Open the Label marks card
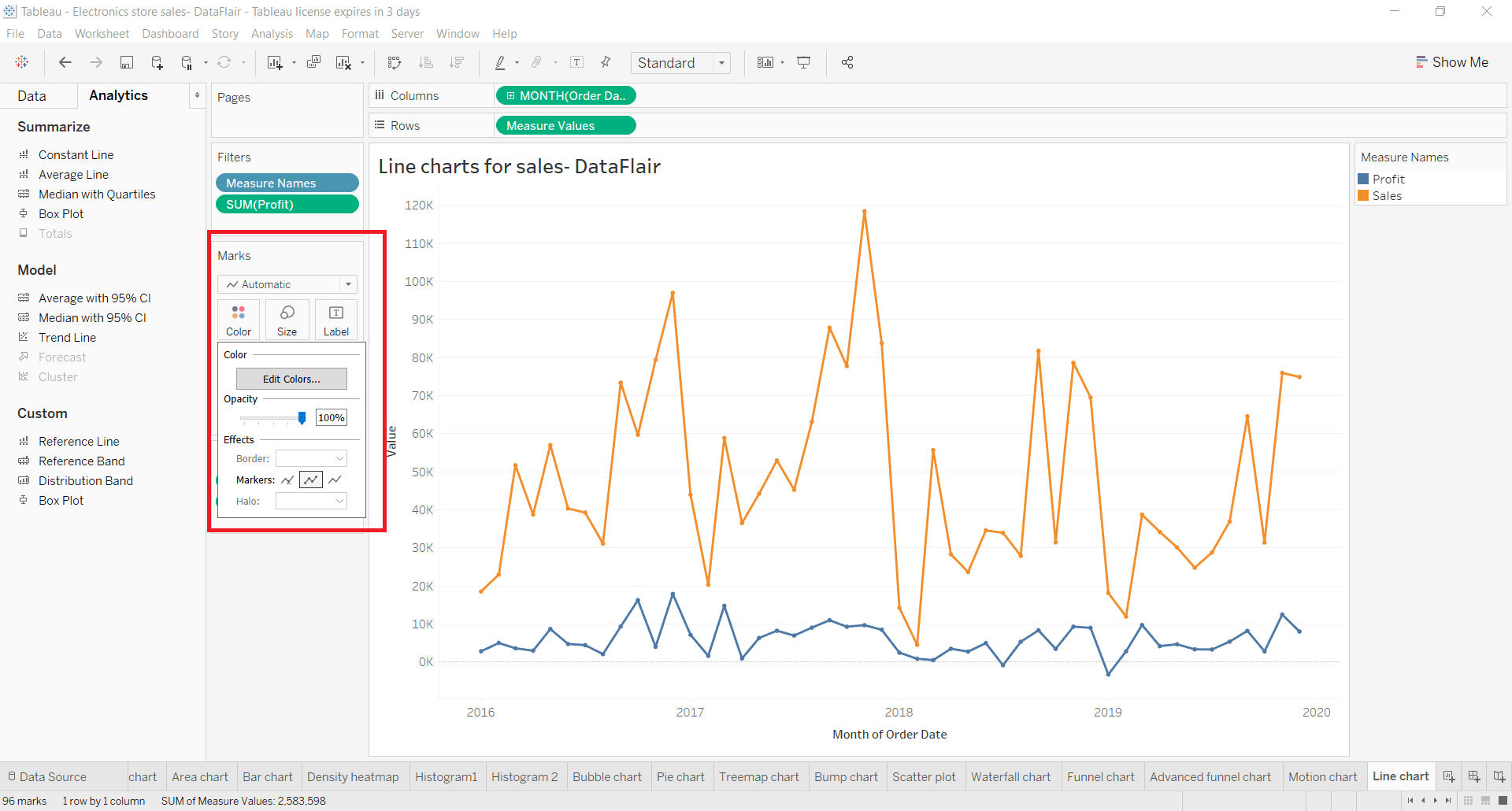This screenshot has width=1512, height=811. pyautogui.click(x=336, y=320)
